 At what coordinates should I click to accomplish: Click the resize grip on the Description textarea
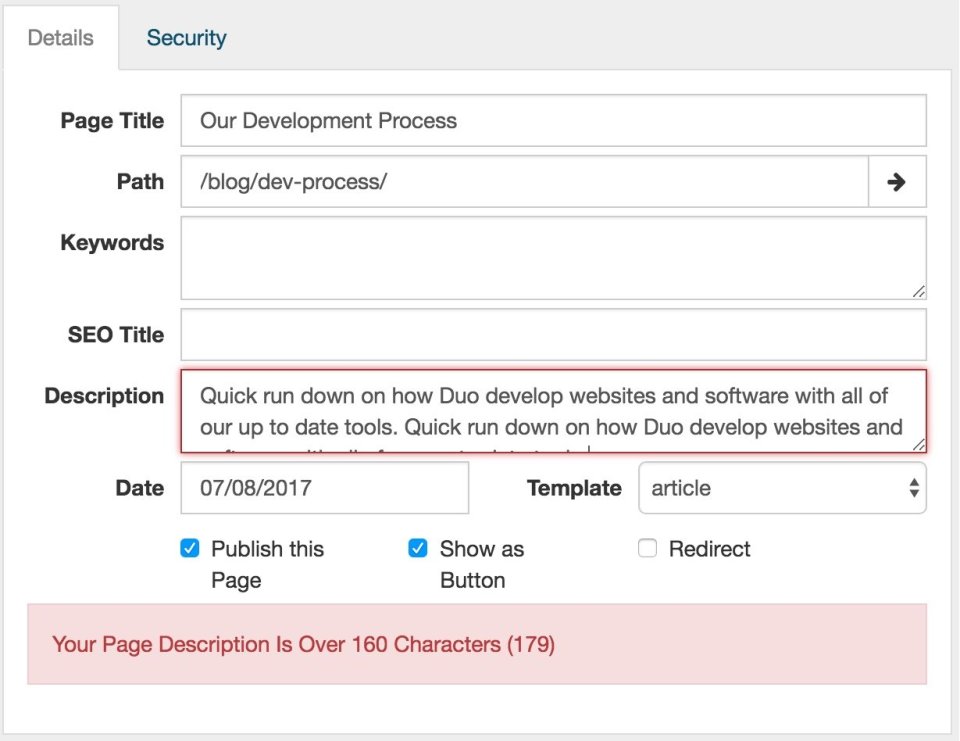click(x=917, y=442)
